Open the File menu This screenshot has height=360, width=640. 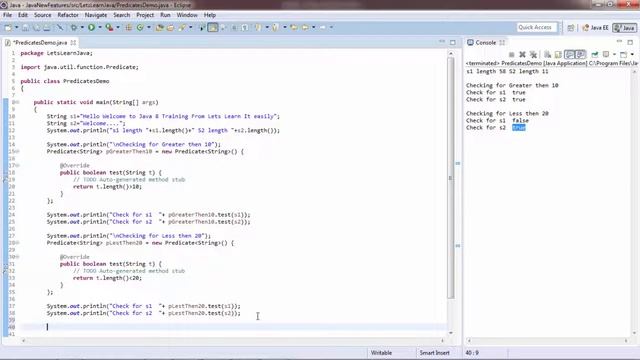pos(7,15)
